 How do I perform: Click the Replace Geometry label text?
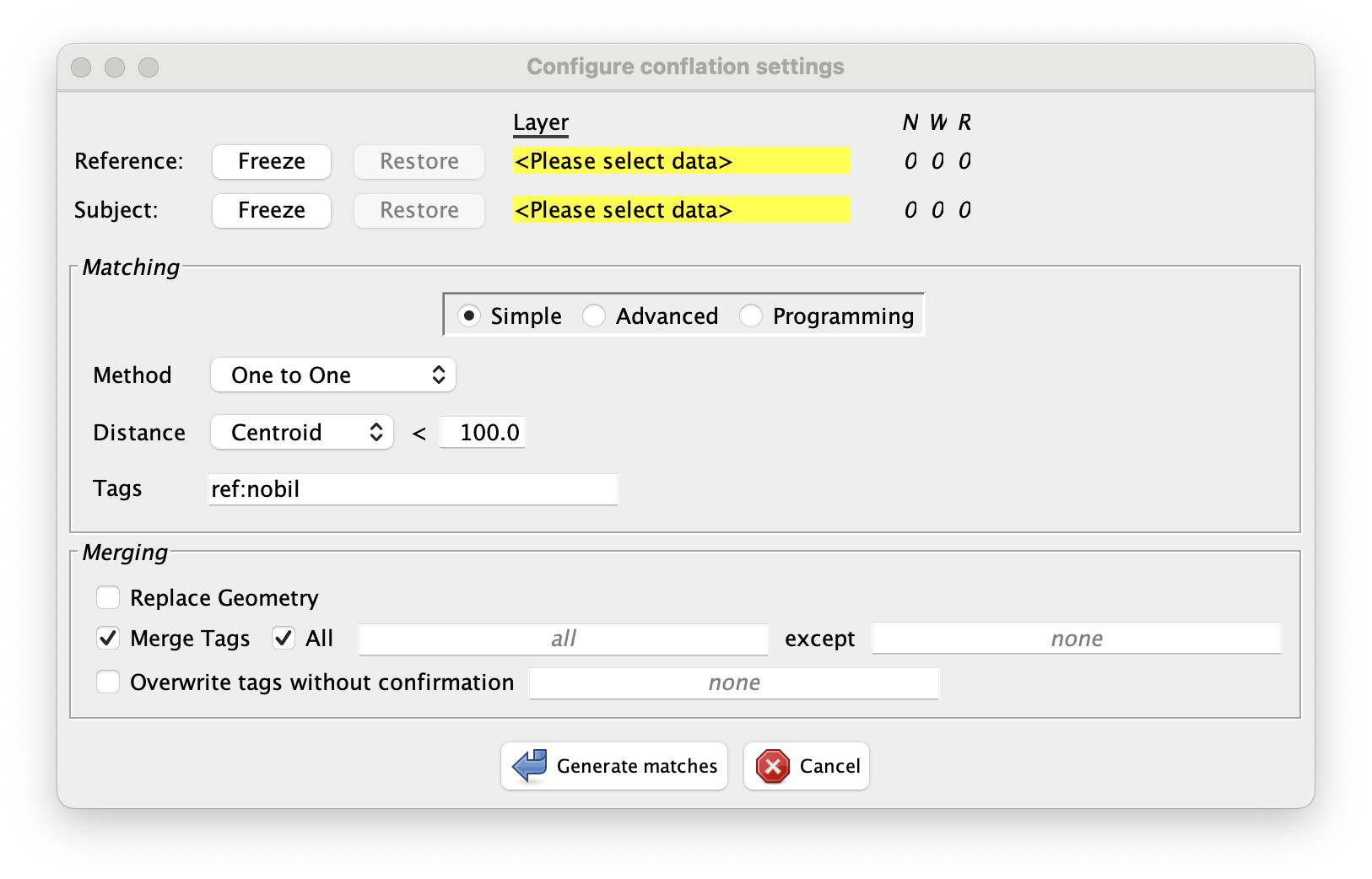224,598
